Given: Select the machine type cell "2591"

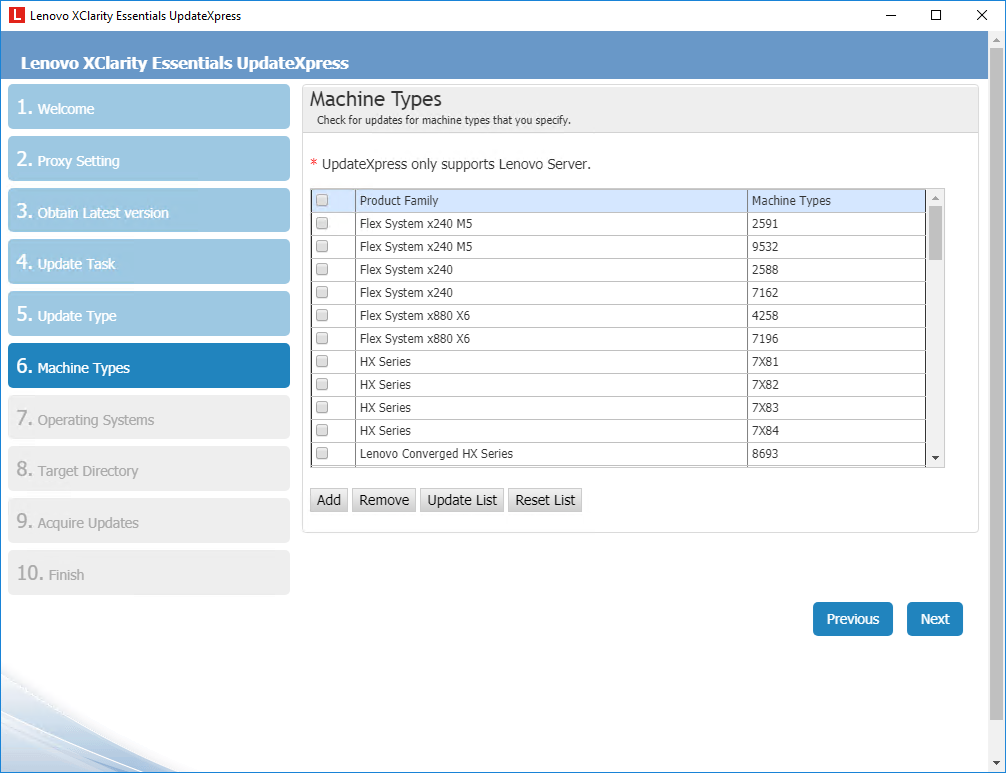Looking at the screenshot, I should [837, 224].
